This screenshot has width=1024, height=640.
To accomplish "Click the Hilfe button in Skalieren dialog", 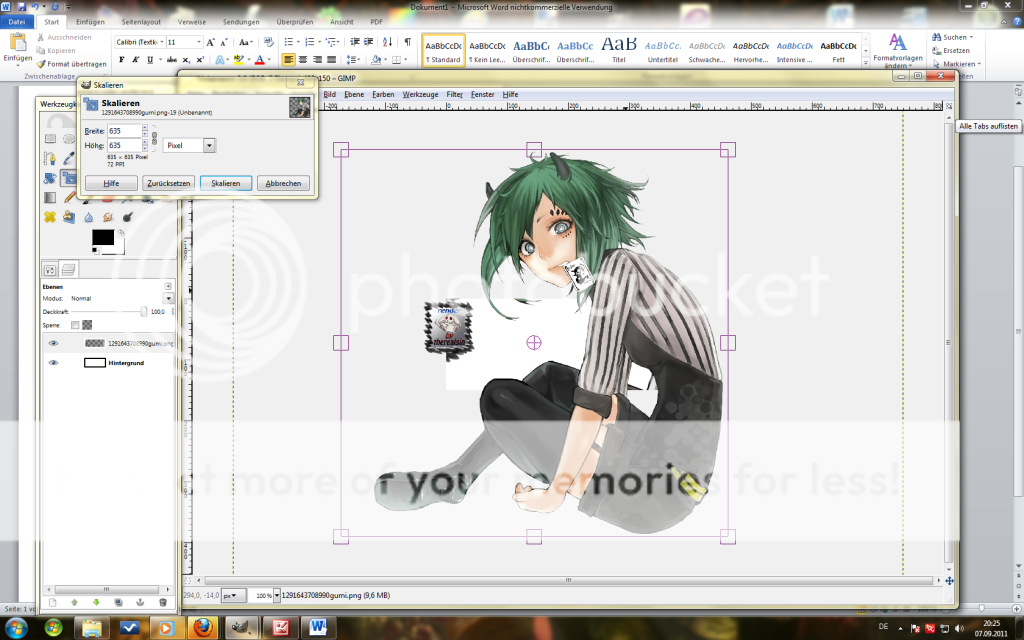I will tap(111, 184).
